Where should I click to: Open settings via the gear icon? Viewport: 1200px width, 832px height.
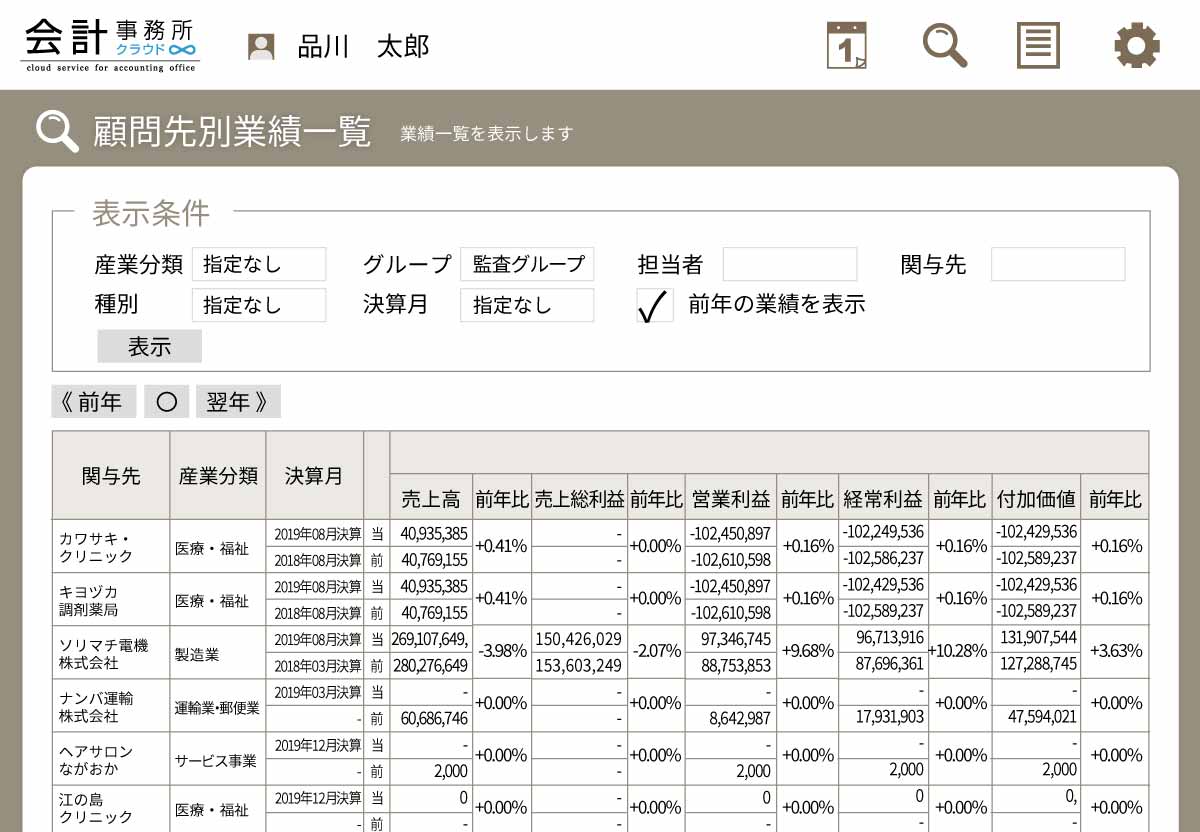(1137, 45)
